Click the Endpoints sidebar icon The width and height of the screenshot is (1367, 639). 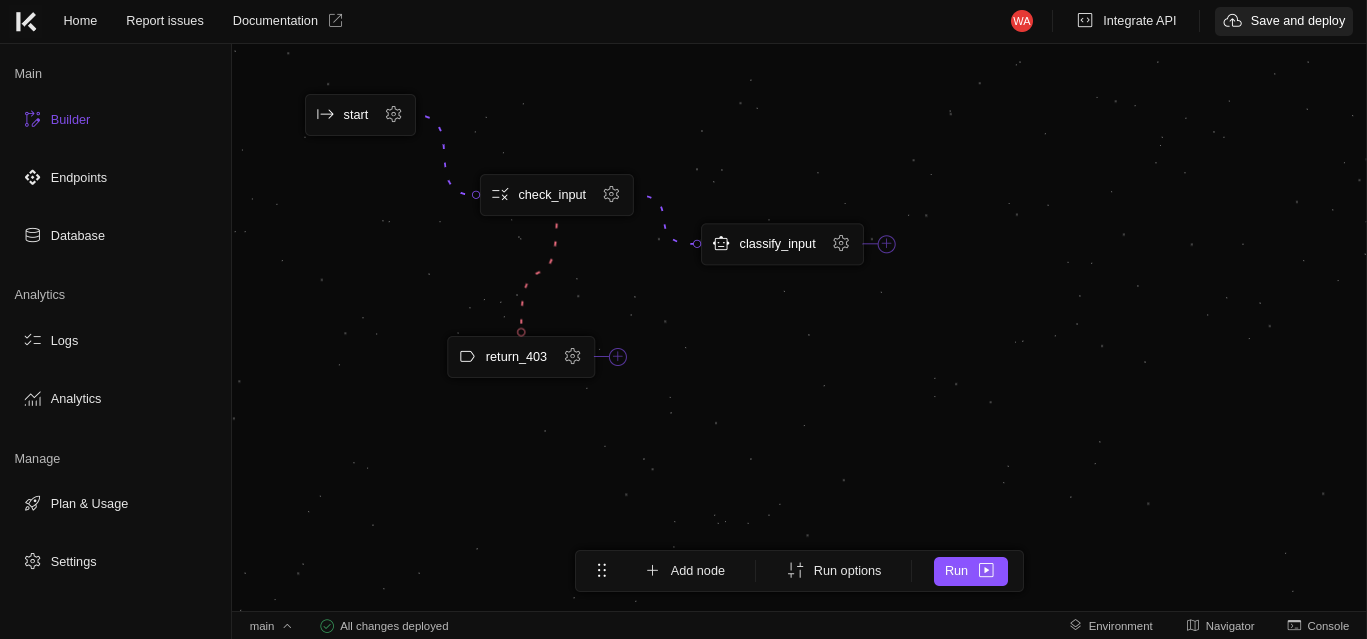pyautogui.click(x=33, y=178)
